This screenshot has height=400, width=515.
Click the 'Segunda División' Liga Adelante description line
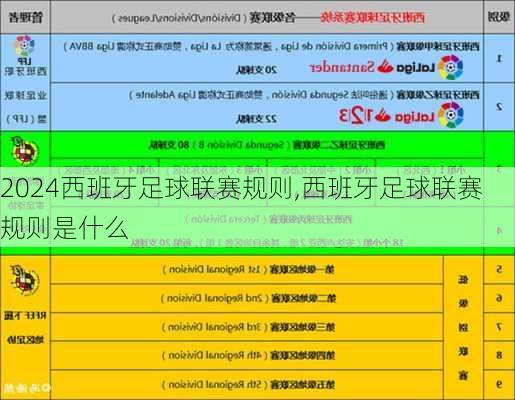point(304,95)
